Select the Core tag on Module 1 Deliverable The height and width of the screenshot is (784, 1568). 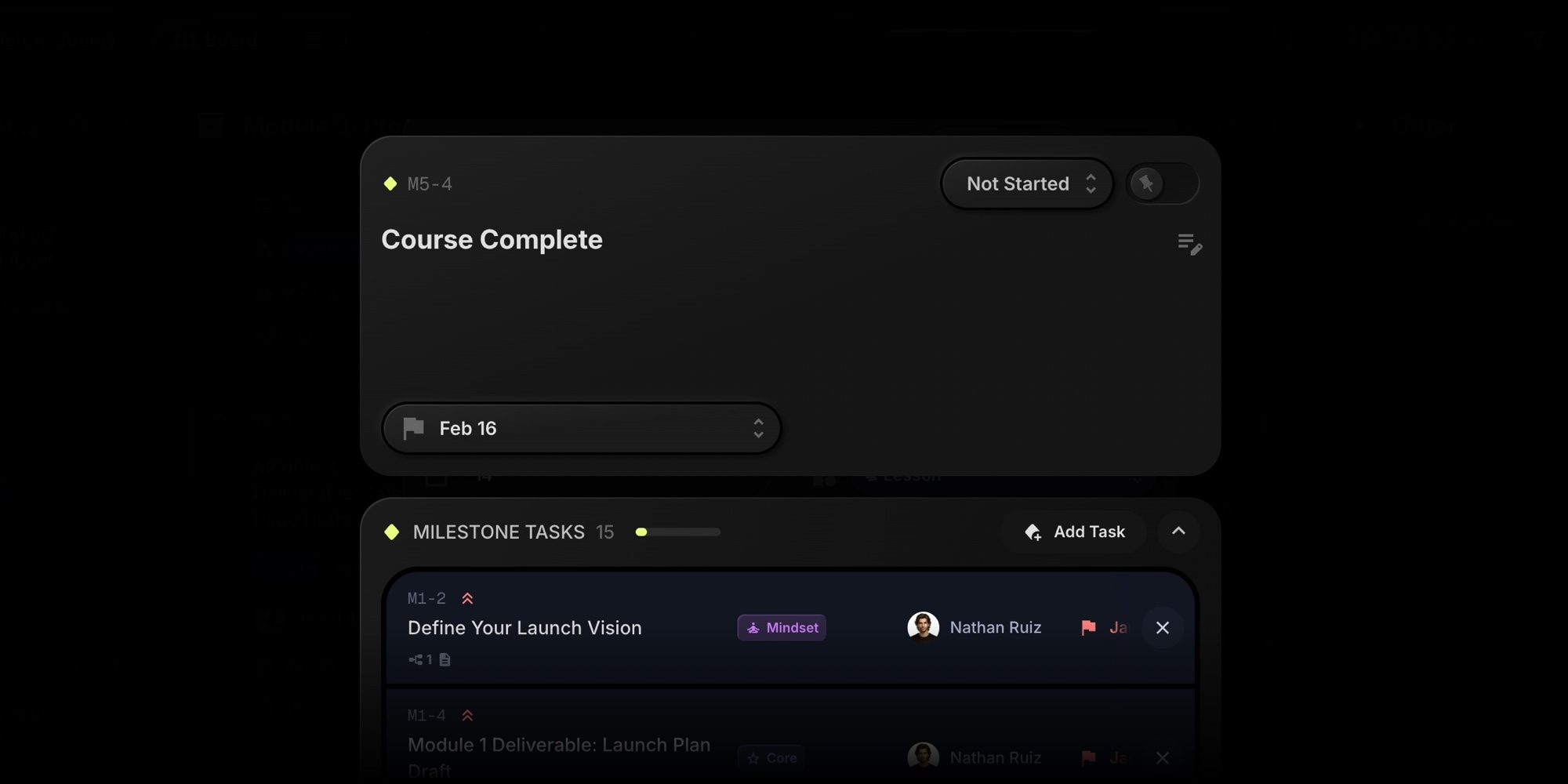tap(771, 757)
